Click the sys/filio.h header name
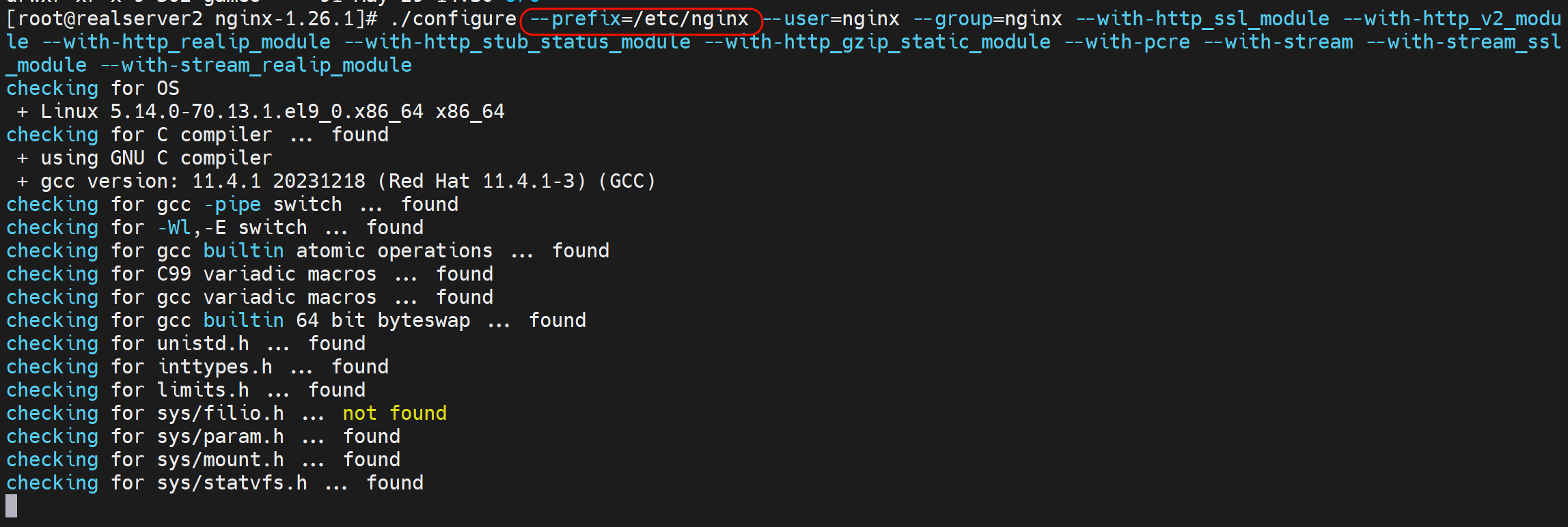 pos(220,414)
